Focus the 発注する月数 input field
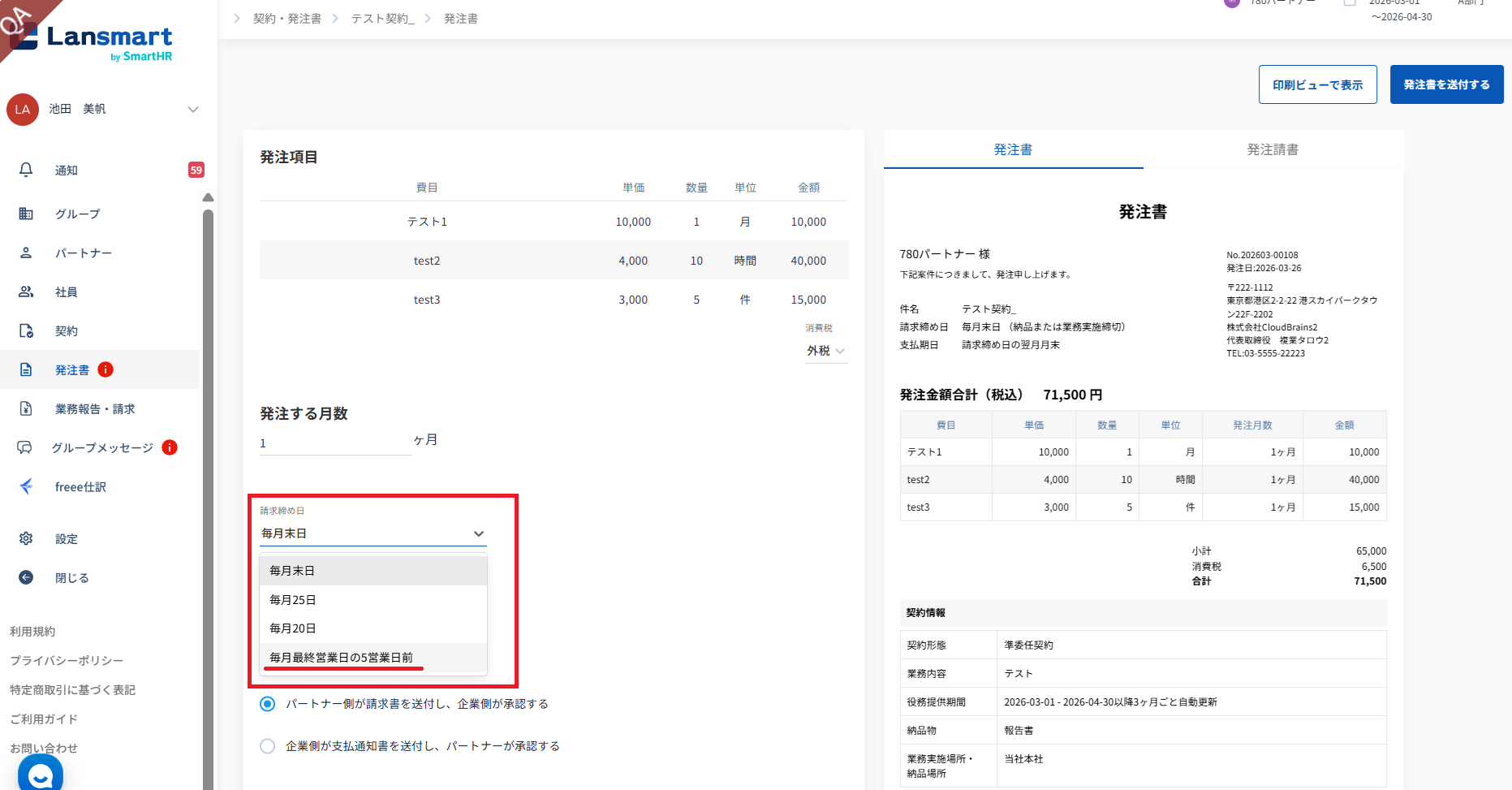 point(335,443)
